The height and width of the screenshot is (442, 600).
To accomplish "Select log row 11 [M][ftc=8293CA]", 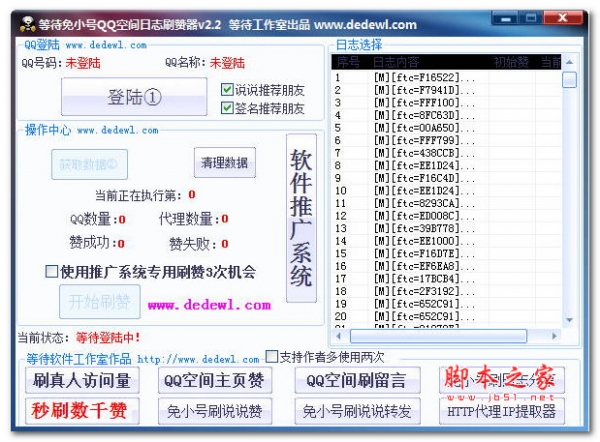I will point(446,203).
